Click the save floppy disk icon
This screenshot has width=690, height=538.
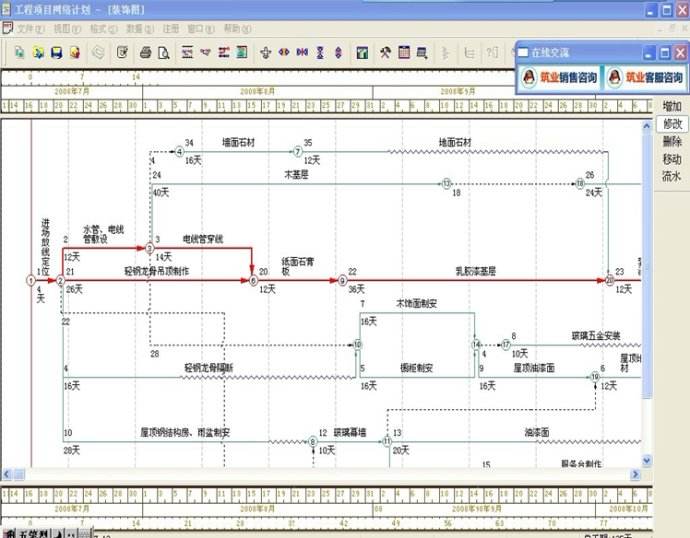click(56, 53)
